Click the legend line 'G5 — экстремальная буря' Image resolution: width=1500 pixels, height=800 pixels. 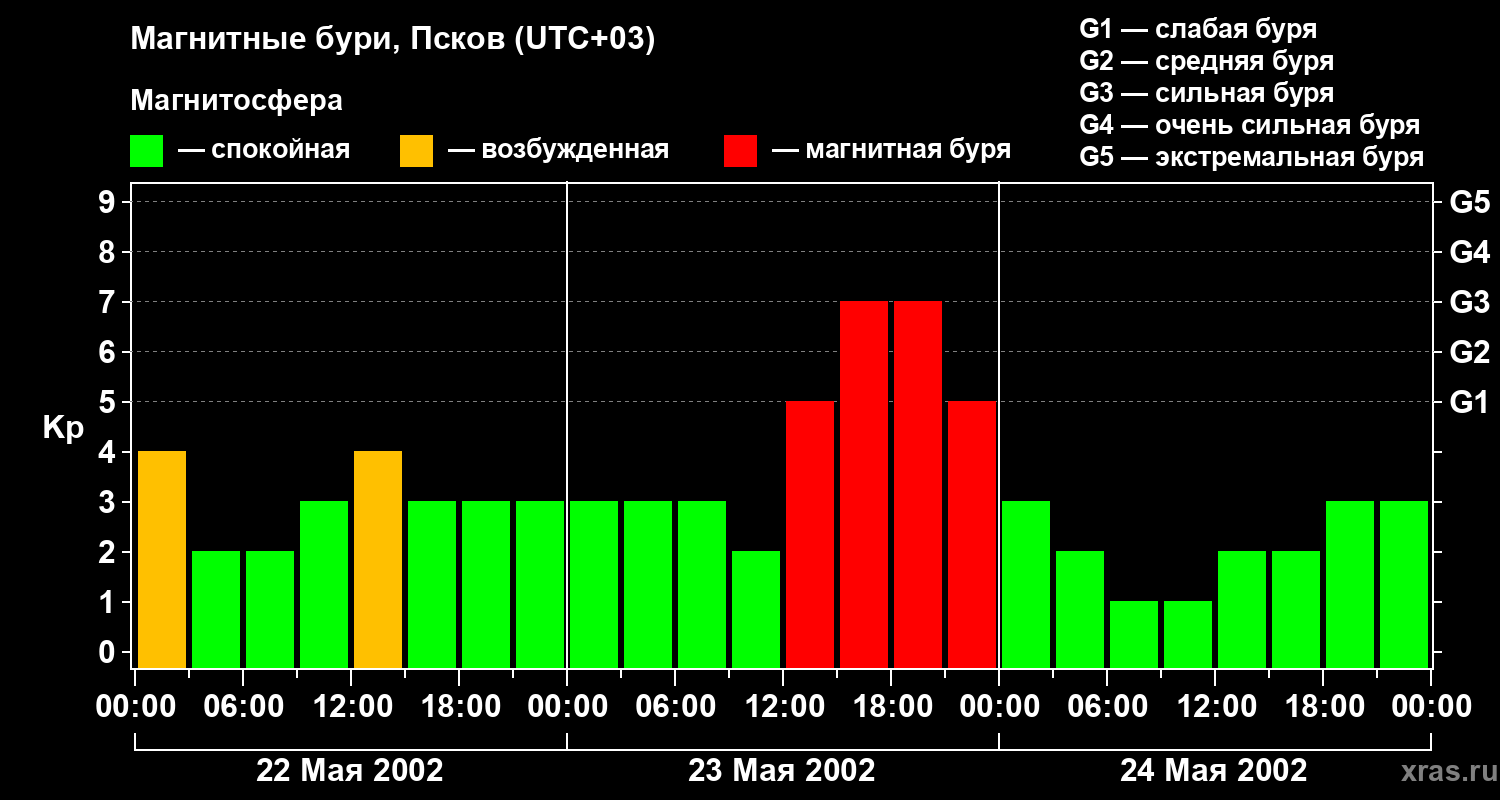coord(1251,157)
